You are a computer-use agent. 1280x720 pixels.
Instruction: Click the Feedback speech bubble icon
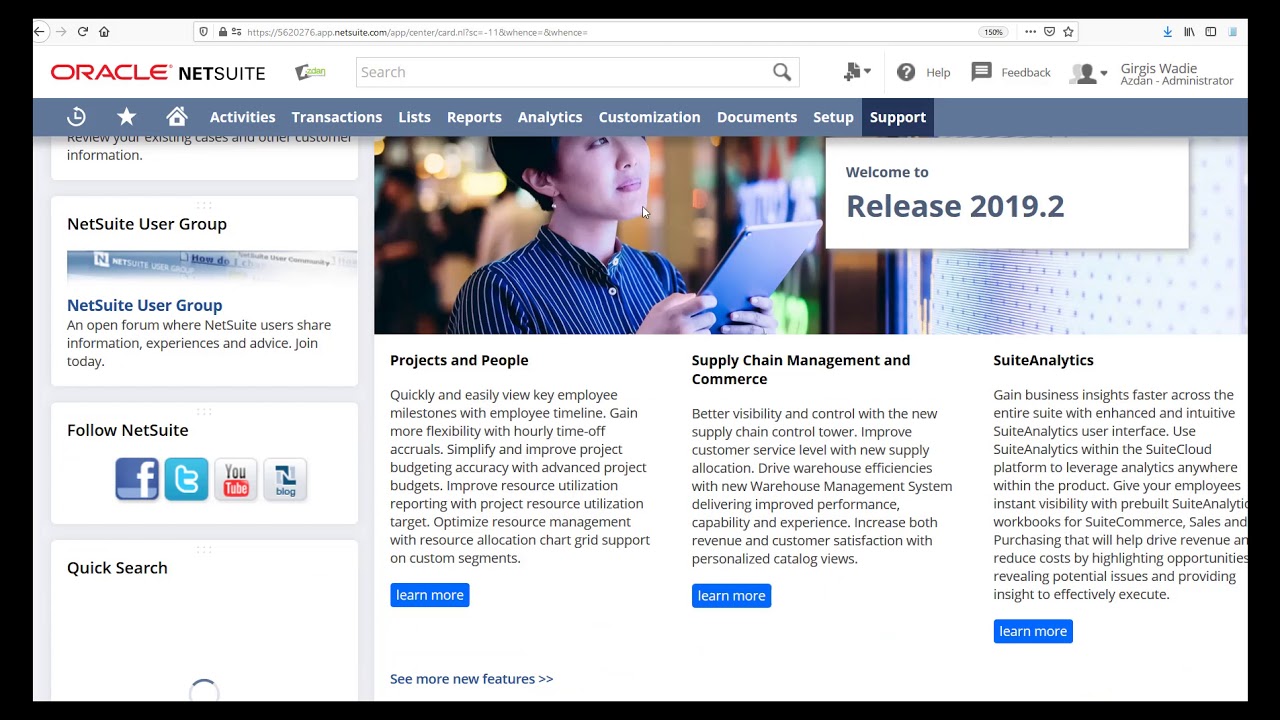pos(981,72)
